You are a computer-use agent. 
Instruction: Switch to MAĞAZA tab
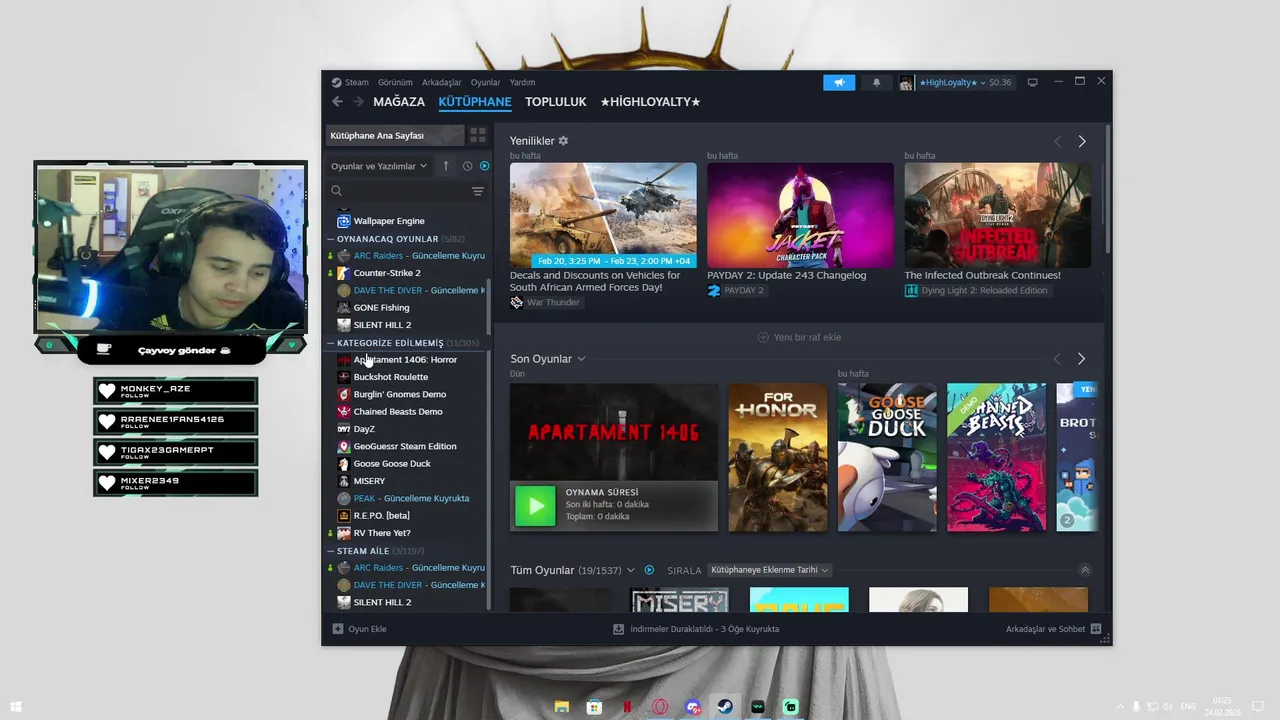pyautogui.click(x=399, y=102)
